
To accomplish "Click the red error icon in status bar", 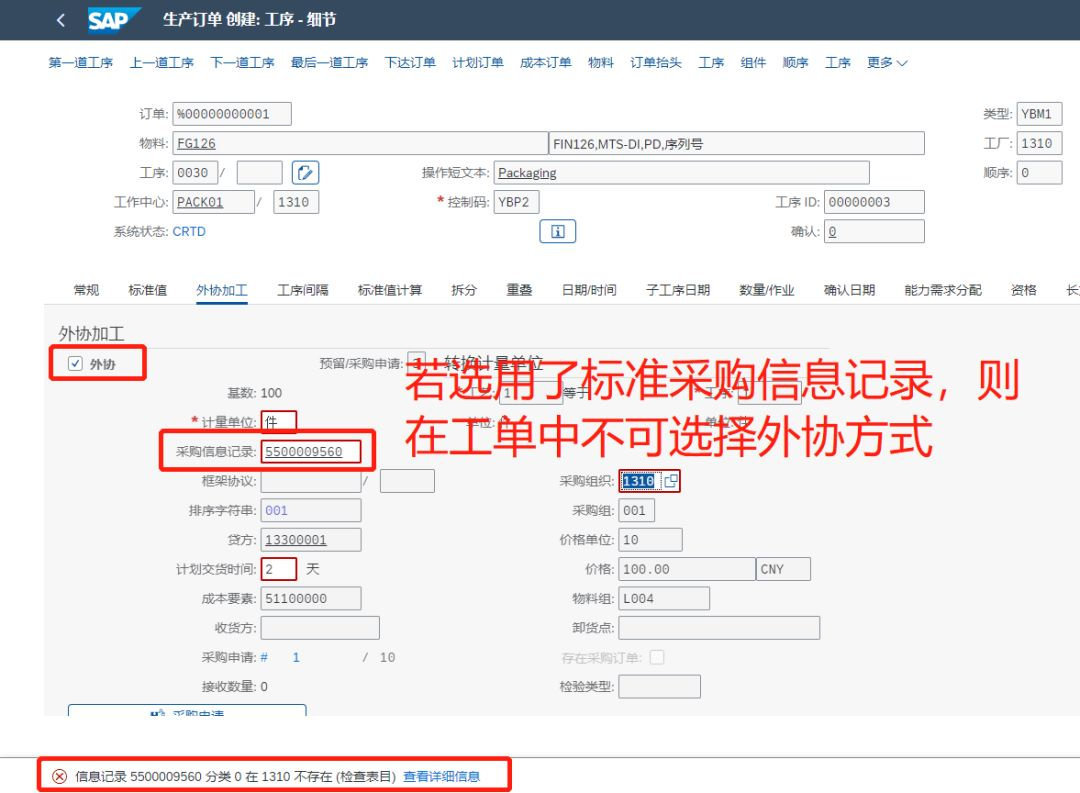I will click(59, 777).
